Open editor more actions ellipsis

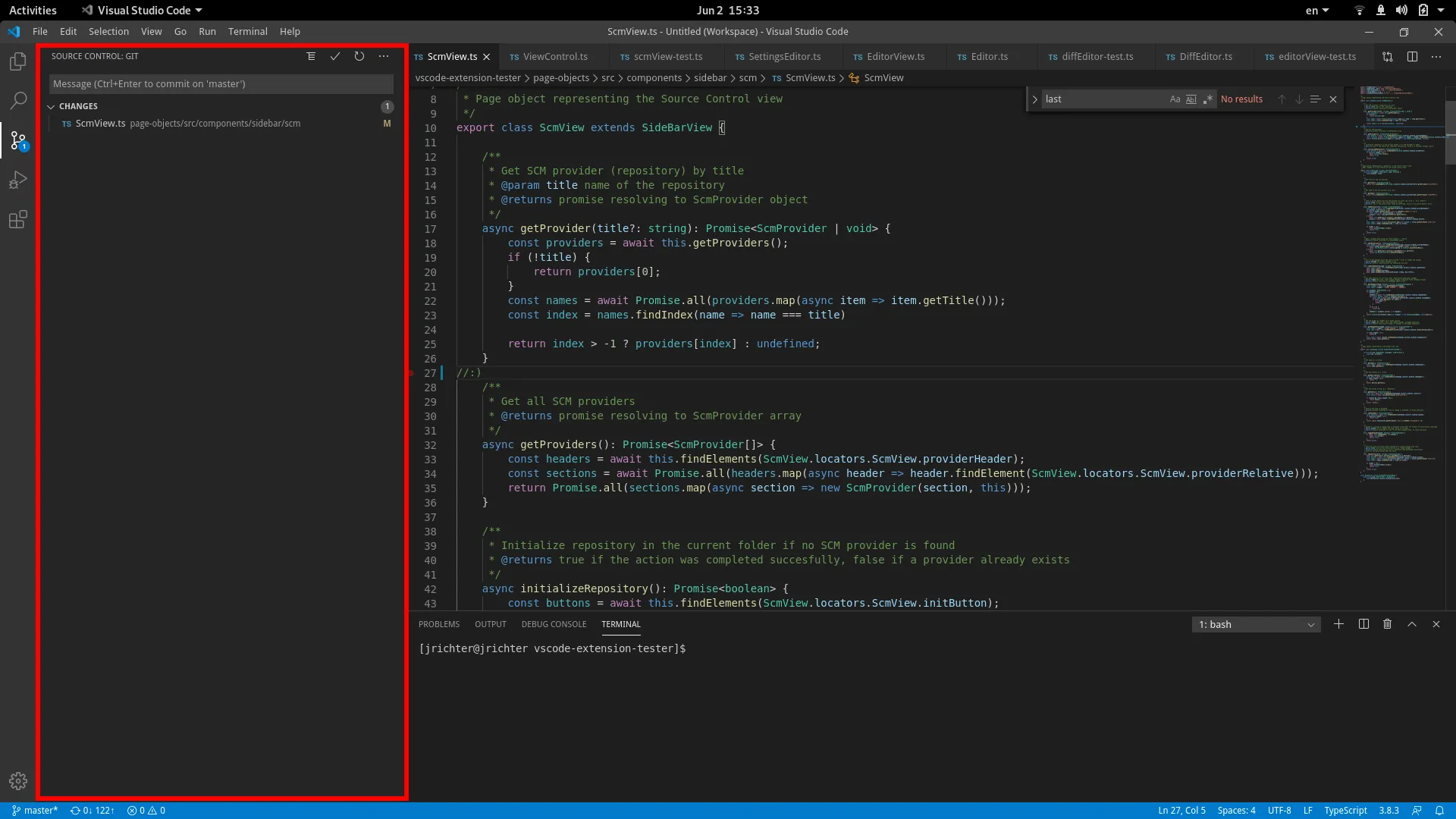1436,57
